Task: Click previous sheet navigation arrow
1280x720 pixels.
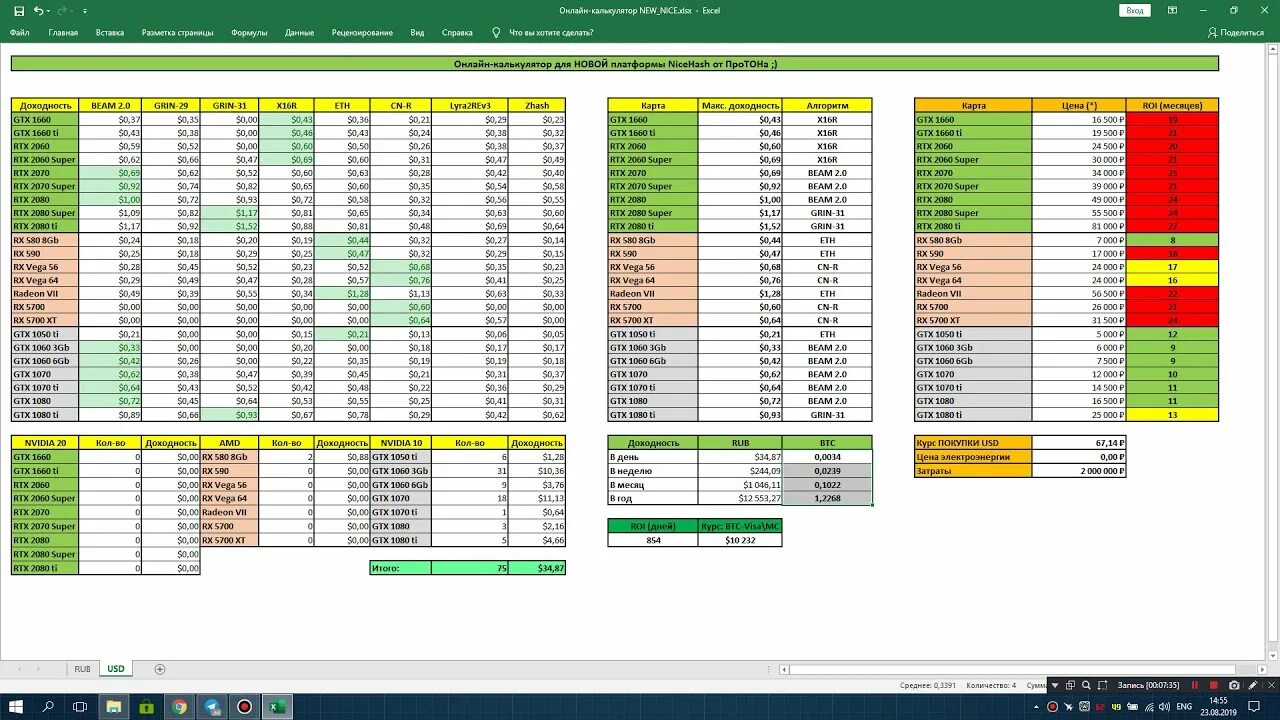Action: coord(20,669)
